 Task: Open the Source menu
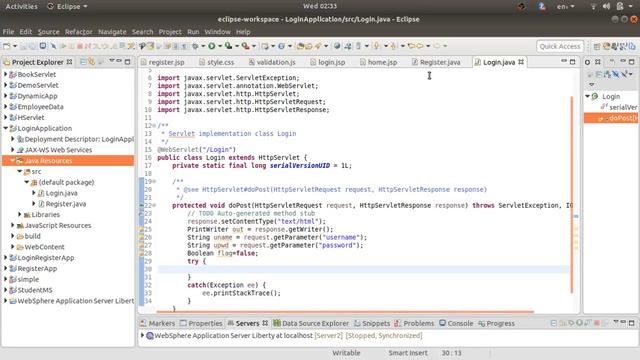pos(49,32)
